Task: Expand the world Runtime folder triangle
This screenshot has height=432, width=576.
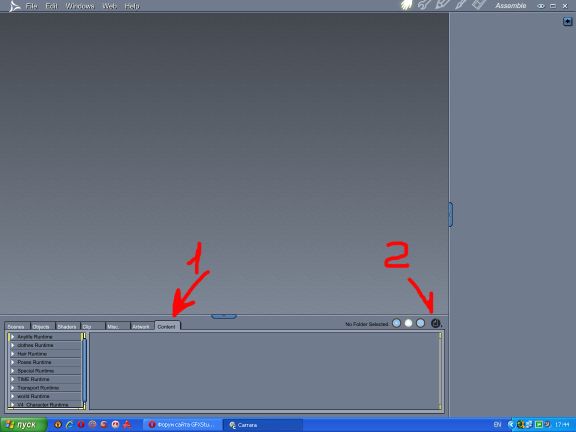Action: [x=13, y=396]
